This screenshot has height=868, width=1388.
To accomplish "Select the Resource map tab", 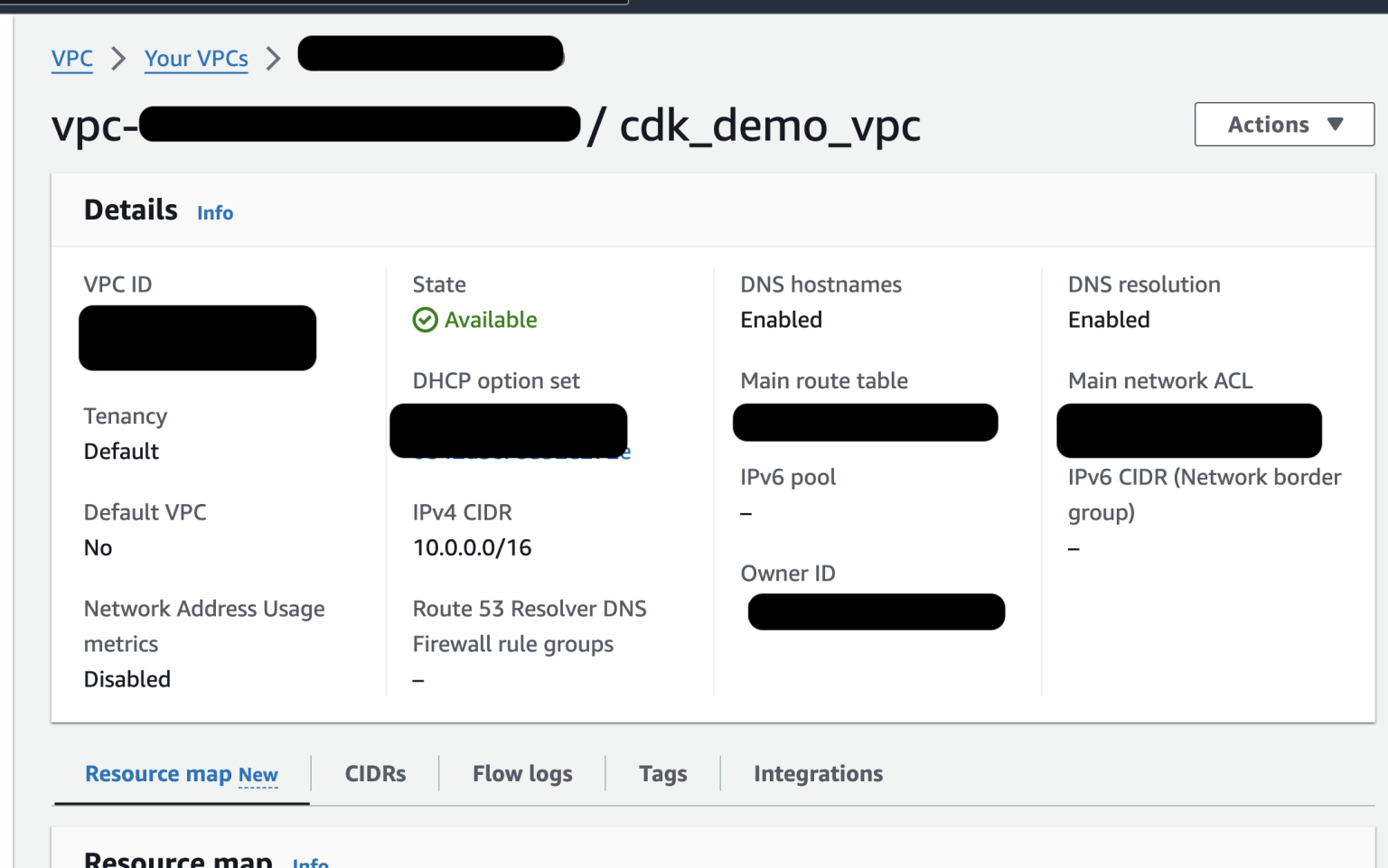I will 163,774.
